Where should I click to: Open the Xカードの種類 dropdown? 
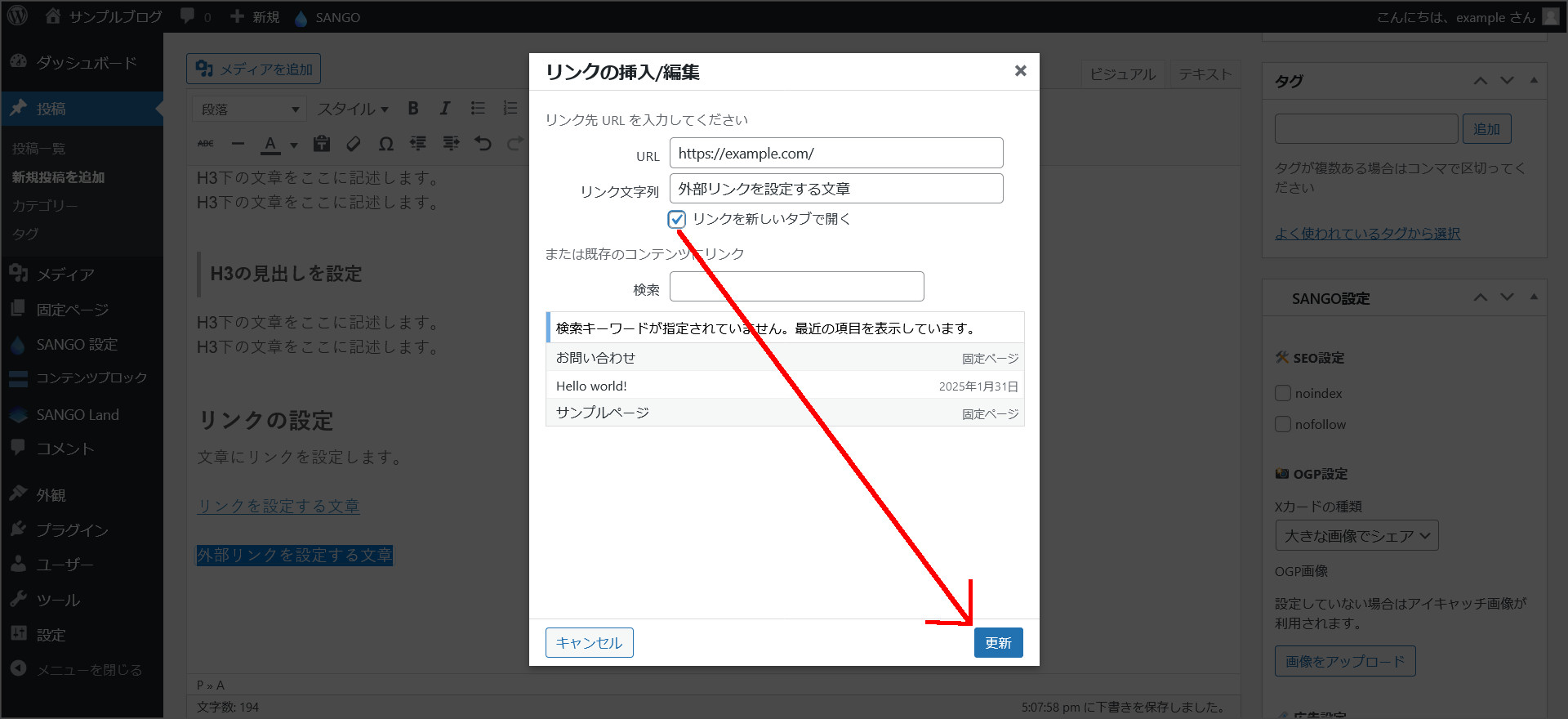[1356, 536]
